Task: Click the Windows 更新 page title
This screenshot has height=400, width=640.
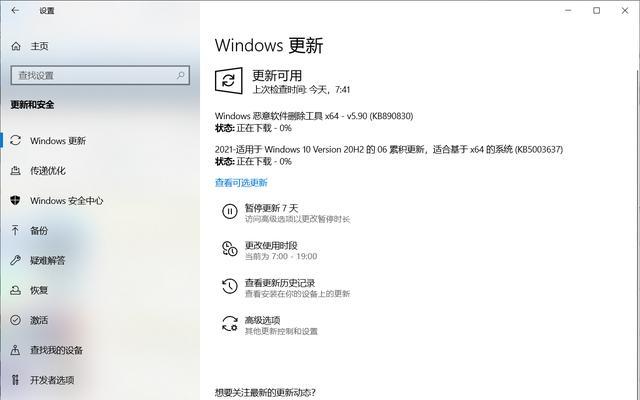Action: point(269,45)
